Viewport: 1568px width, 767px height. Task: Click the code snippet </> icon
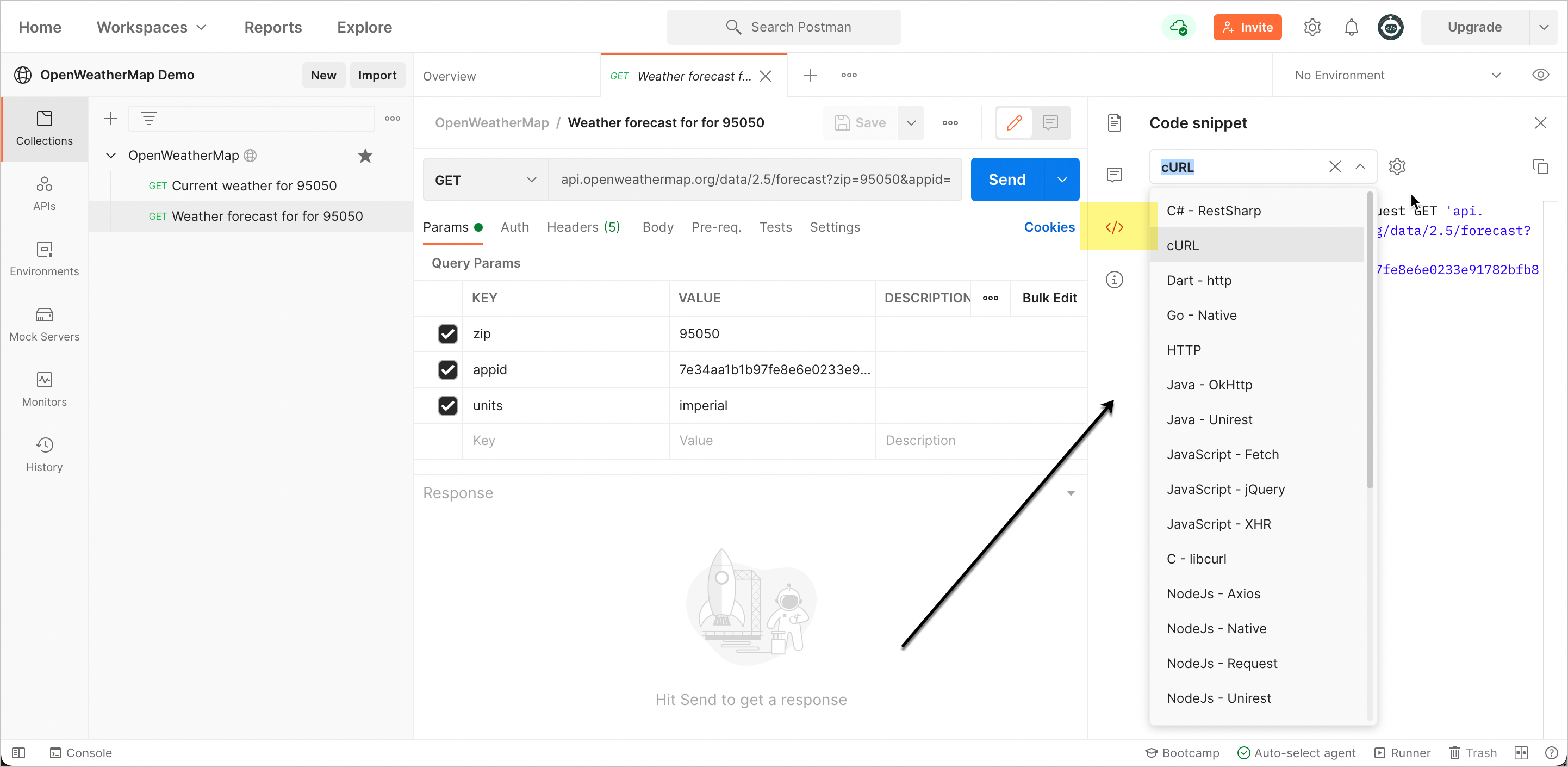pos(1114,227)
